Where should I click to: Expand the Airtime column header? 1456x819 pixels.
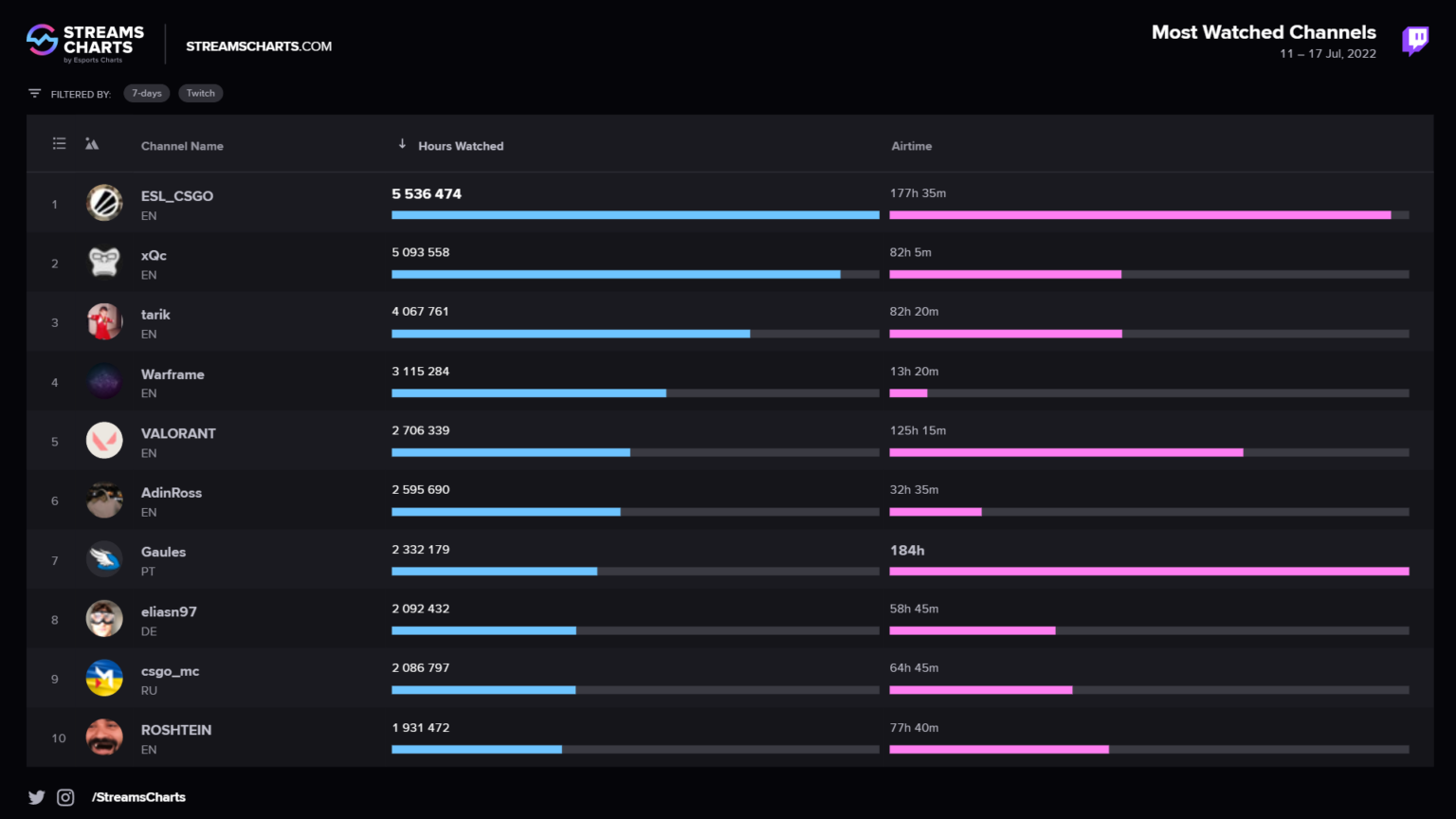coord(911,145)
